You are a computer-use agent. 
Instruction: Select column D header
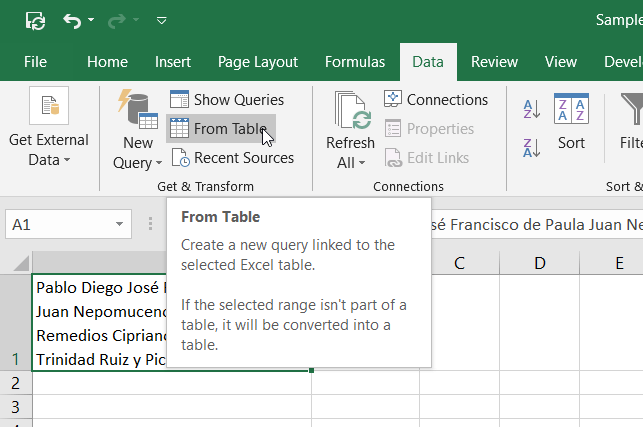pyautogui.click(x=540, y=263)
